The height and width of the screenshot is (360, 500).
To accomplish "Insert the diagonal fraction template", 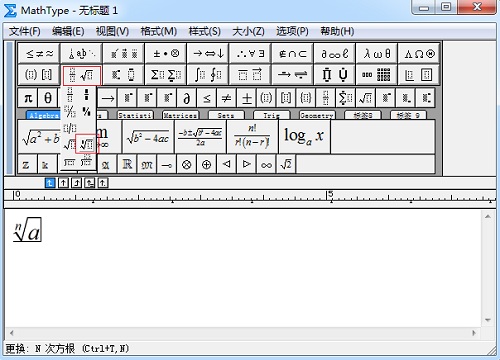I will click(70, 111).
